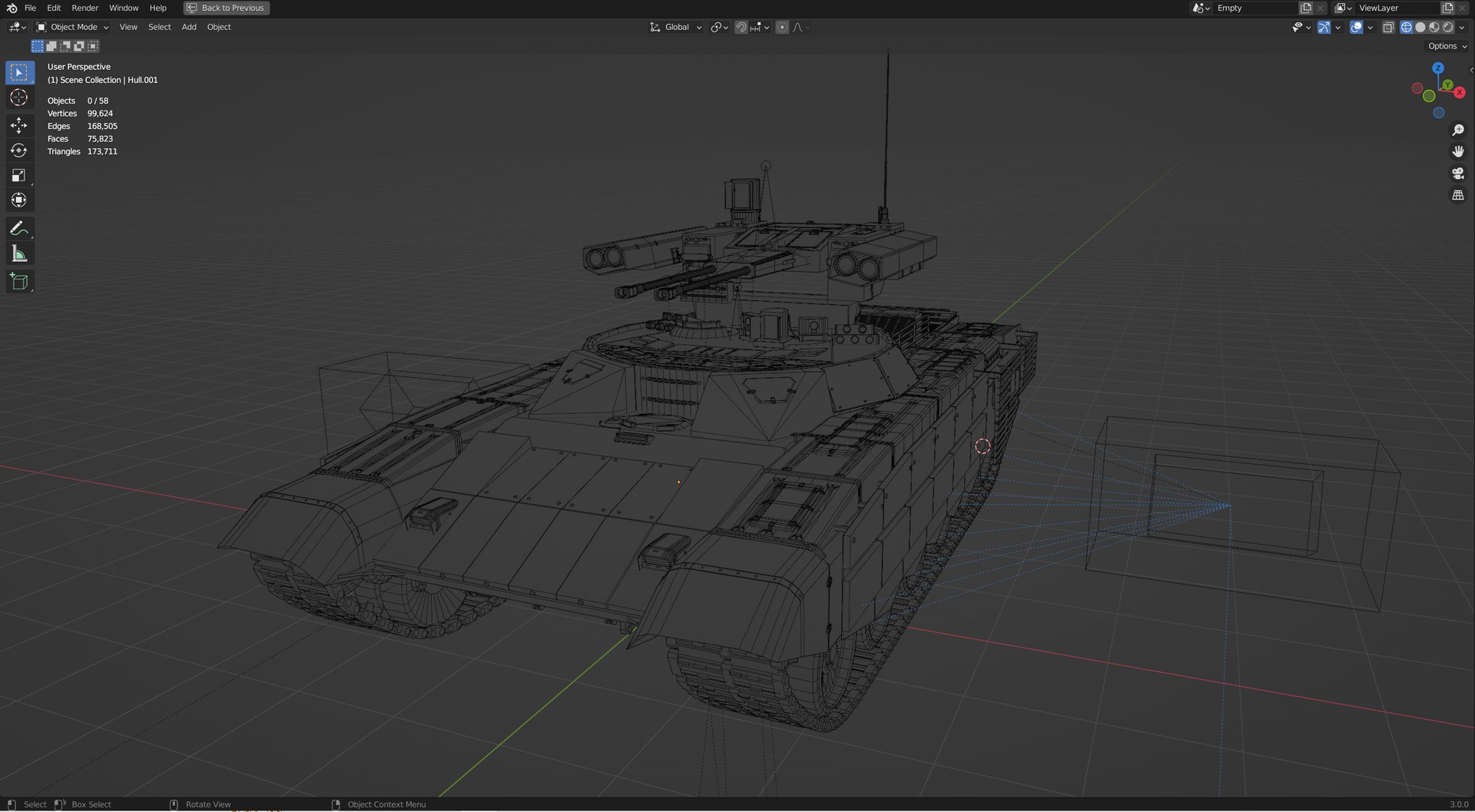The image size is (1475, 812).
Task: Toggle X-ray mode
Action: (1388, 27)
